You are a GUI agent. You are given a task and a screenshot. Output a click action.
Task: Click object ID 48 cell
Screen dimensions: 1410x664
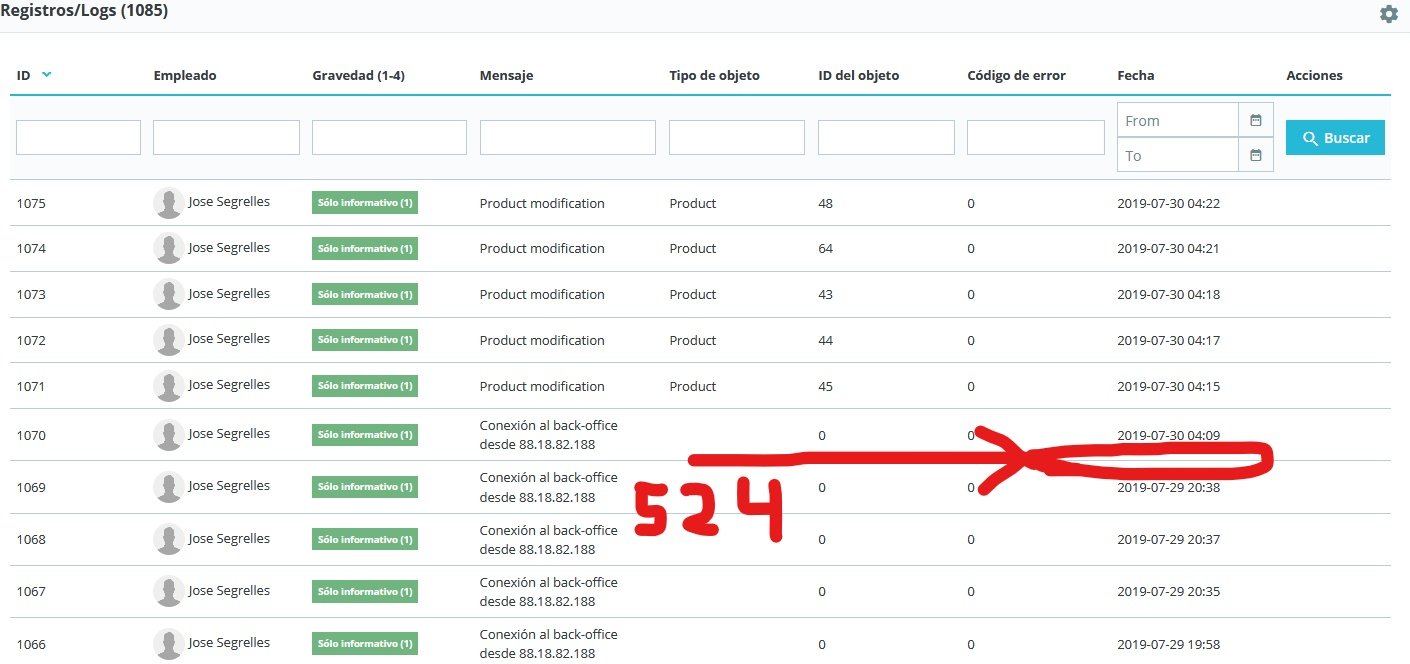(825, 203)
